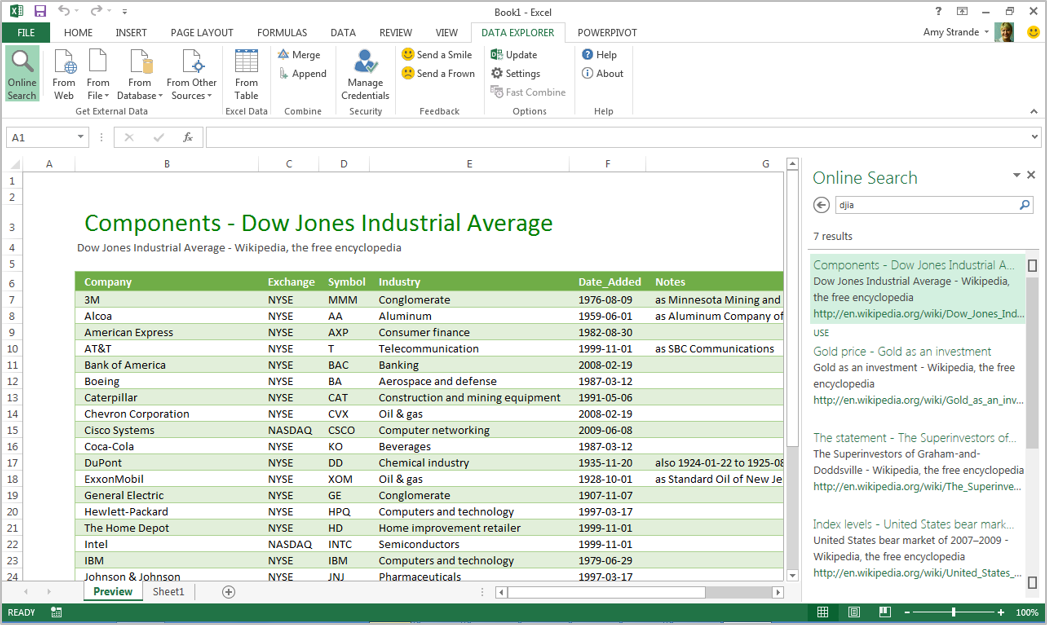Open the Gold price search result
This screenshot has height=625, width=1047.
coord(902,352)
